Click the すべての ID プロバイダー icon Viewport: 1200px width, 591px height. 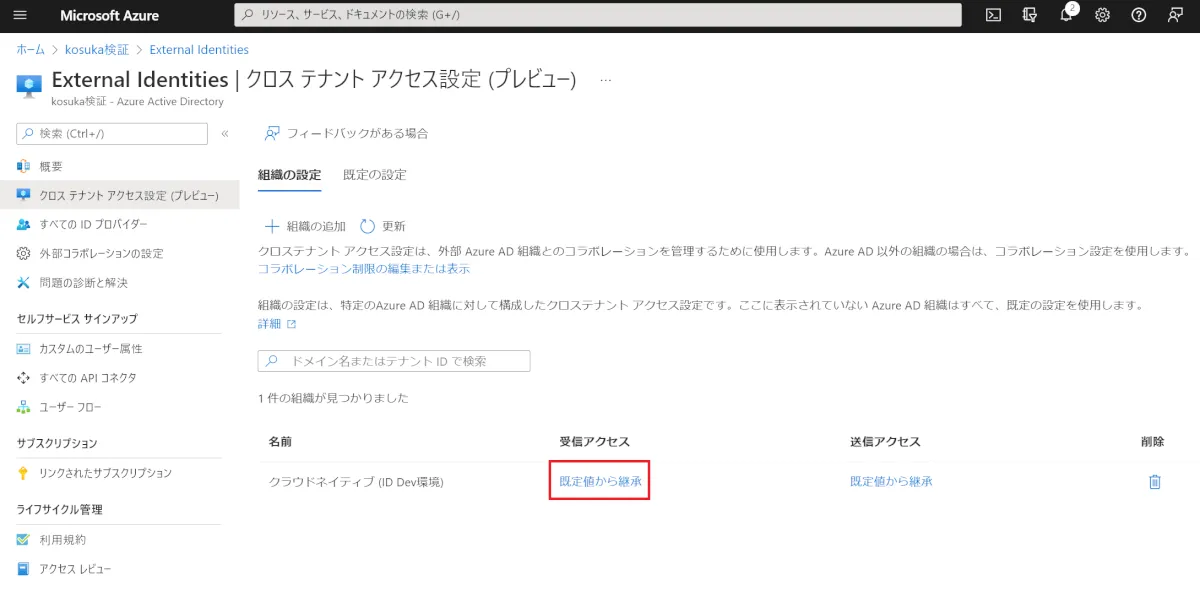24,224
